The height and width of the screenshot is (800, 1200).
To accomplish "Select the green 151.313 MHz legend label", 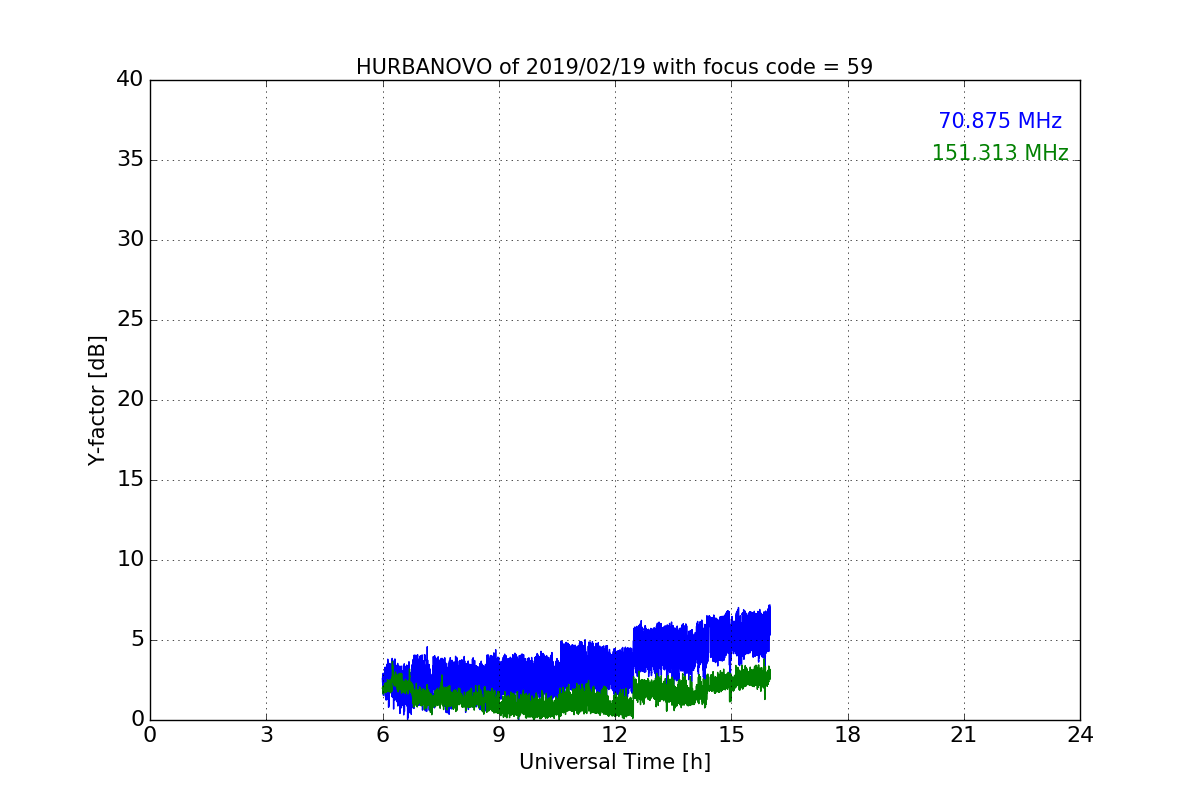I will [x=1000, y=153].
